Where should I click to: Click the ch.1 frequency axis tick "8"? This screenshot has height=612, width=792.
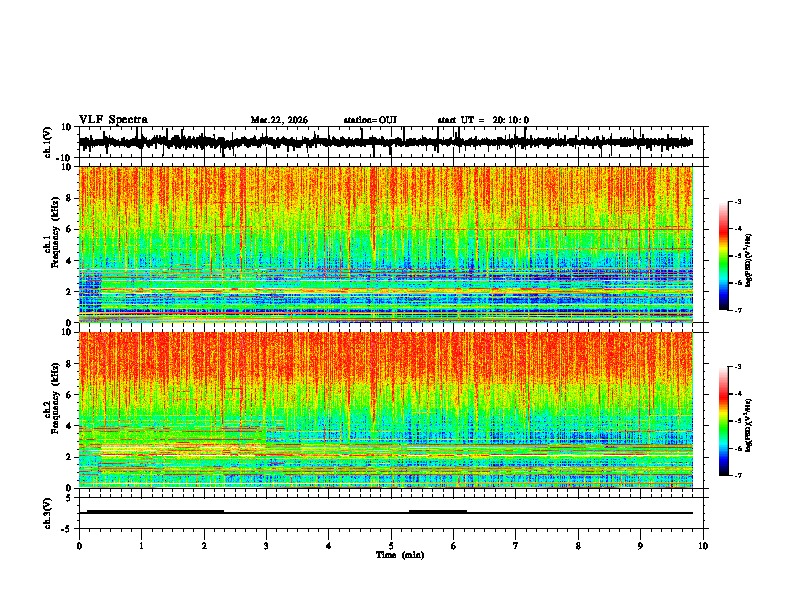69,198
